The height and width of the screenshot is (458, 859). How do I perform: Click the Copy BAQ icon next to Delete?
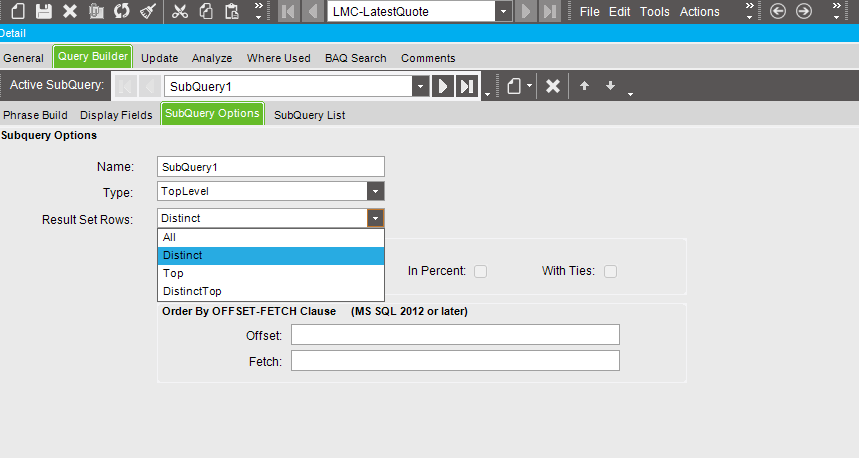[x=96, y=11]
